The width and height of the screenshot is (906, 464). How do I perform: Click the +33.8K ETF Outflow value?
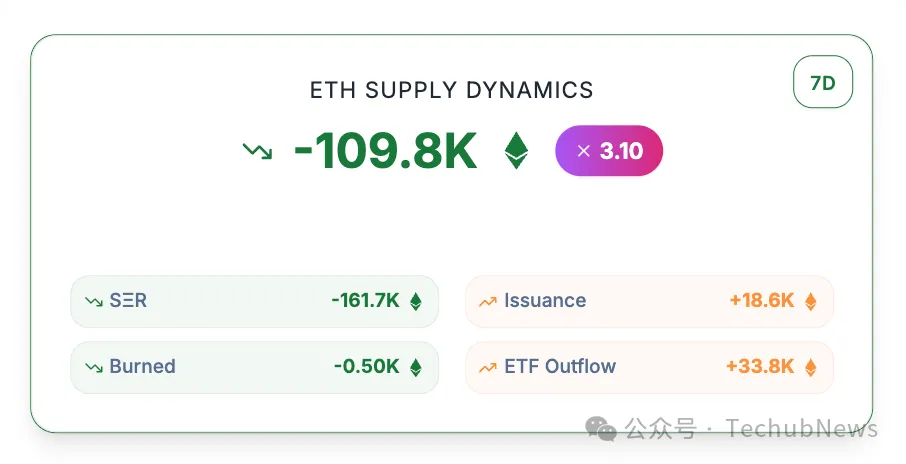click(x=761, y=367)
